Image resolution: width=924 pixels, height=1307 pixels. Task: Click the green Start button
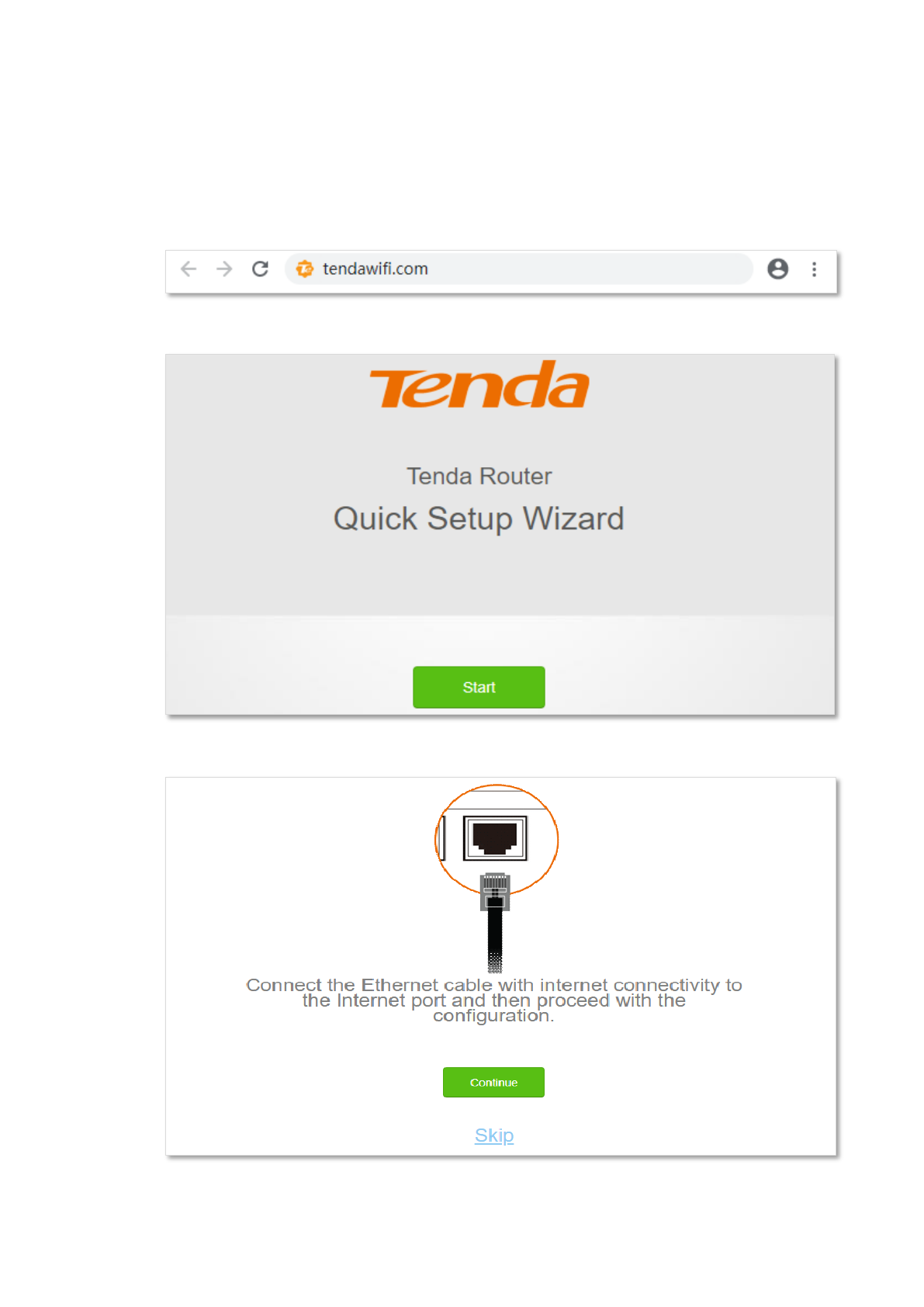coord(479,687)
